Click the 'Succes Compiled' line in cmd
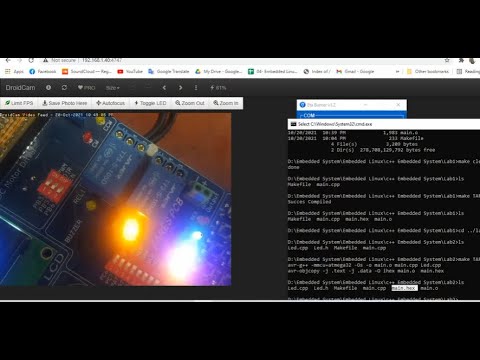The height and width of the screenshot is (360, 480). point(310,202)
